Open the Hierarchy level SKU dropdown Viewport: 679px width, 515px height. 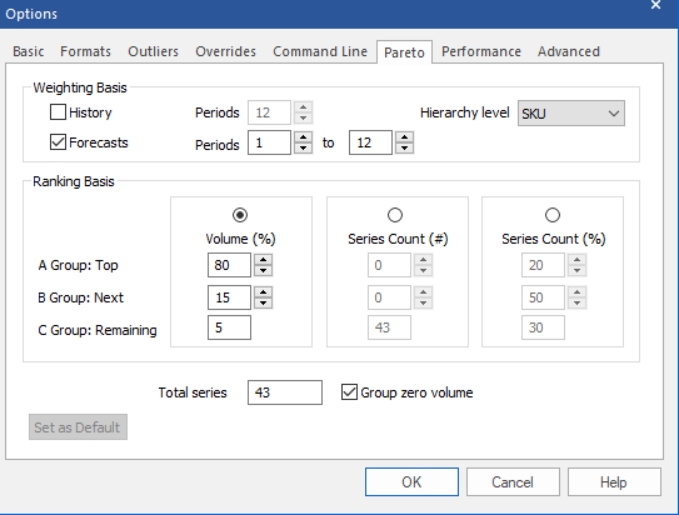click(x=571, y=113)
